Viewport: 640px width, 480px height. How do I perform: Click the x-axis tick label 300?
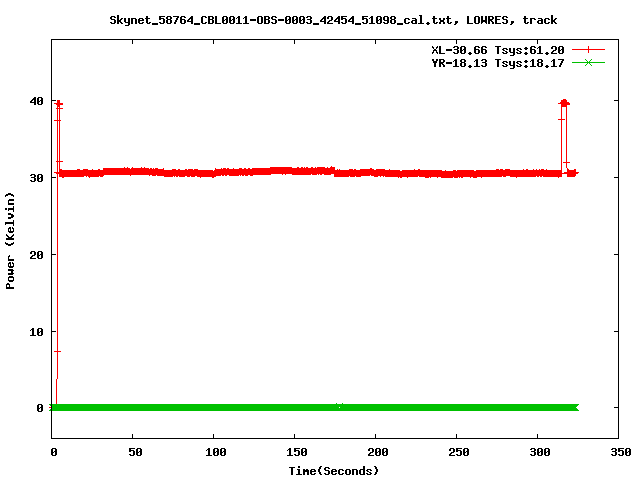pos(540,452)
